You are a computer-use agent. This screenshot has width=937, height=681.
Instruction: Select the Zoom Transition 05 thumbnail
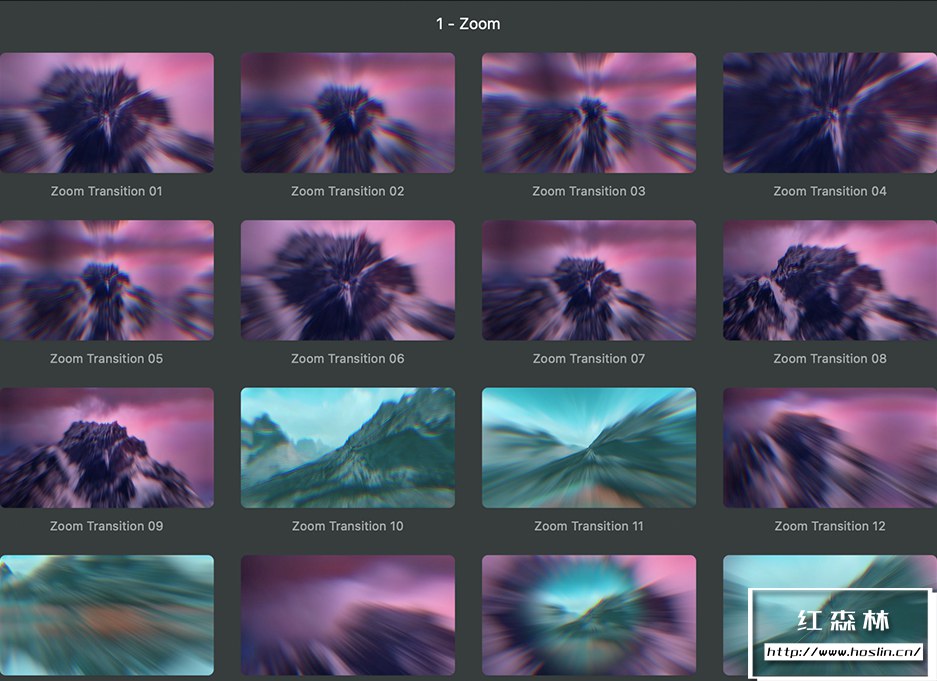coord(106,280)
